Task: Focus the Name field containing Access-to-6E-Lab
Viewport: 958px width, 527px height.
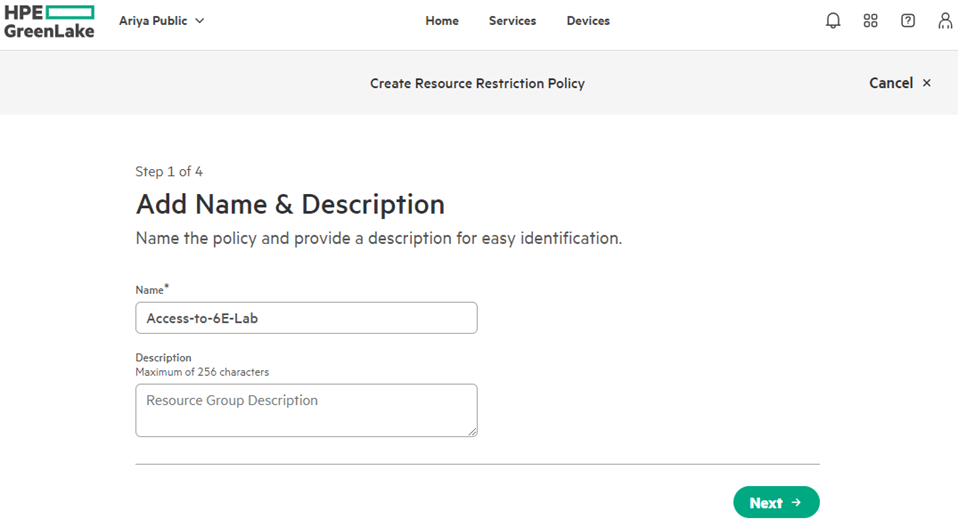Action: (x=306, y=318)
